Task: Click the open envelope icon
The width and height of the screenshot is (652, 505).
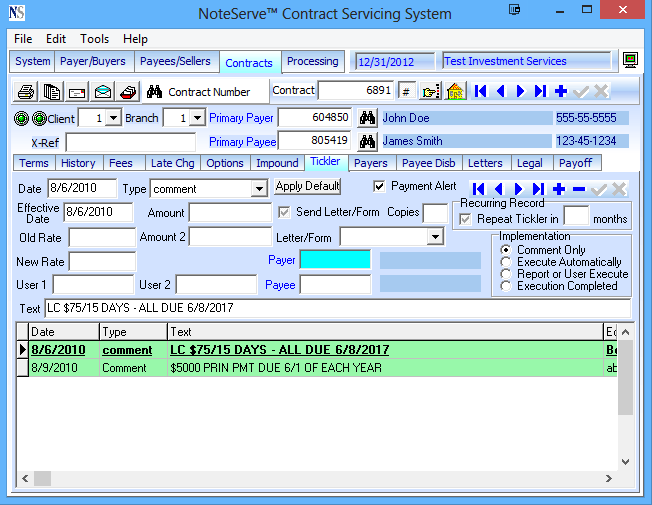Action: click(103, 92)
